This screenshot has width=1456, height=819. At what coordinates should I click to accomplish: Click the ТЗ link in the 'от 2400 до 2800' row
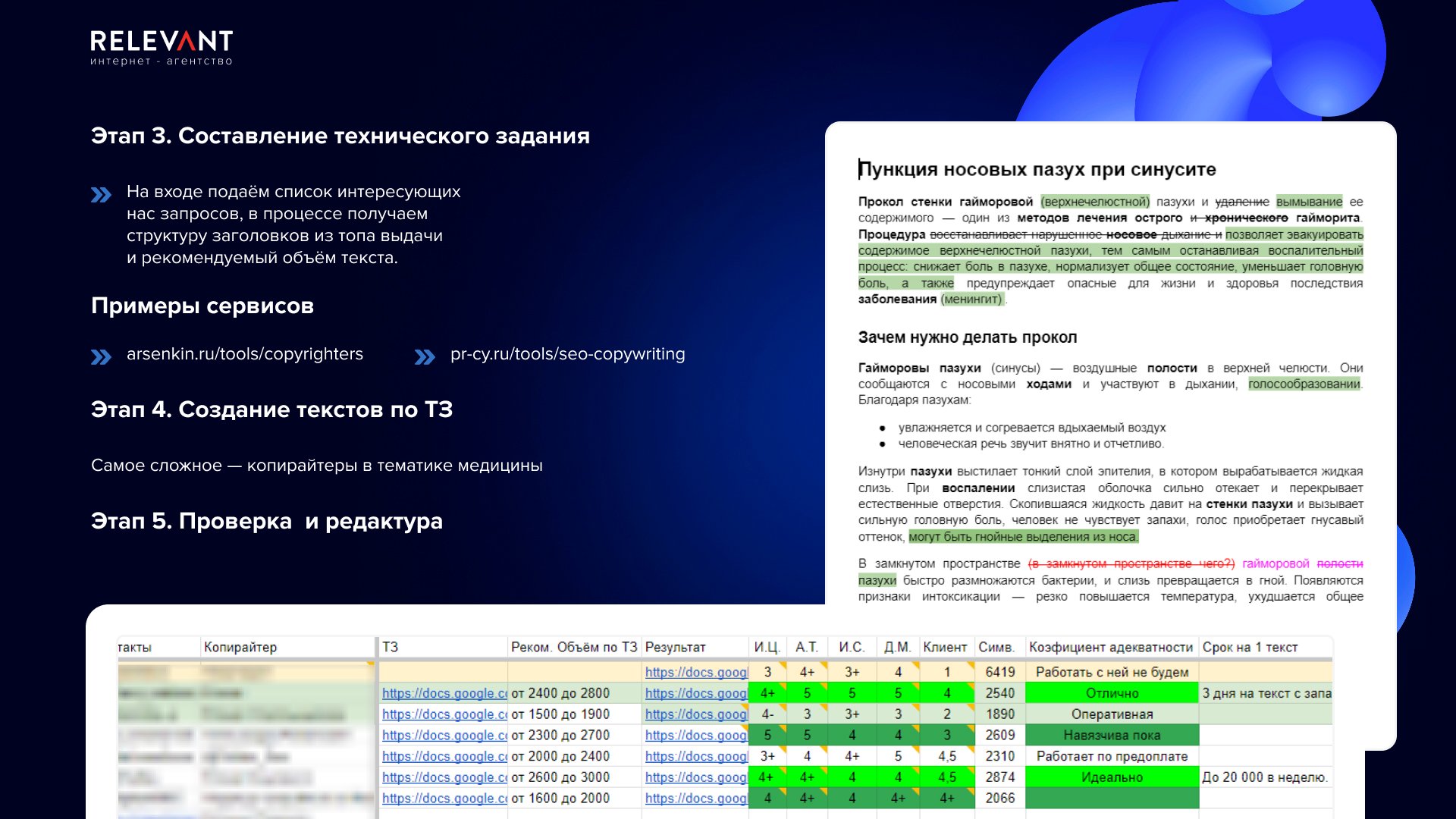pyautogui.click(x=444, y=693)
